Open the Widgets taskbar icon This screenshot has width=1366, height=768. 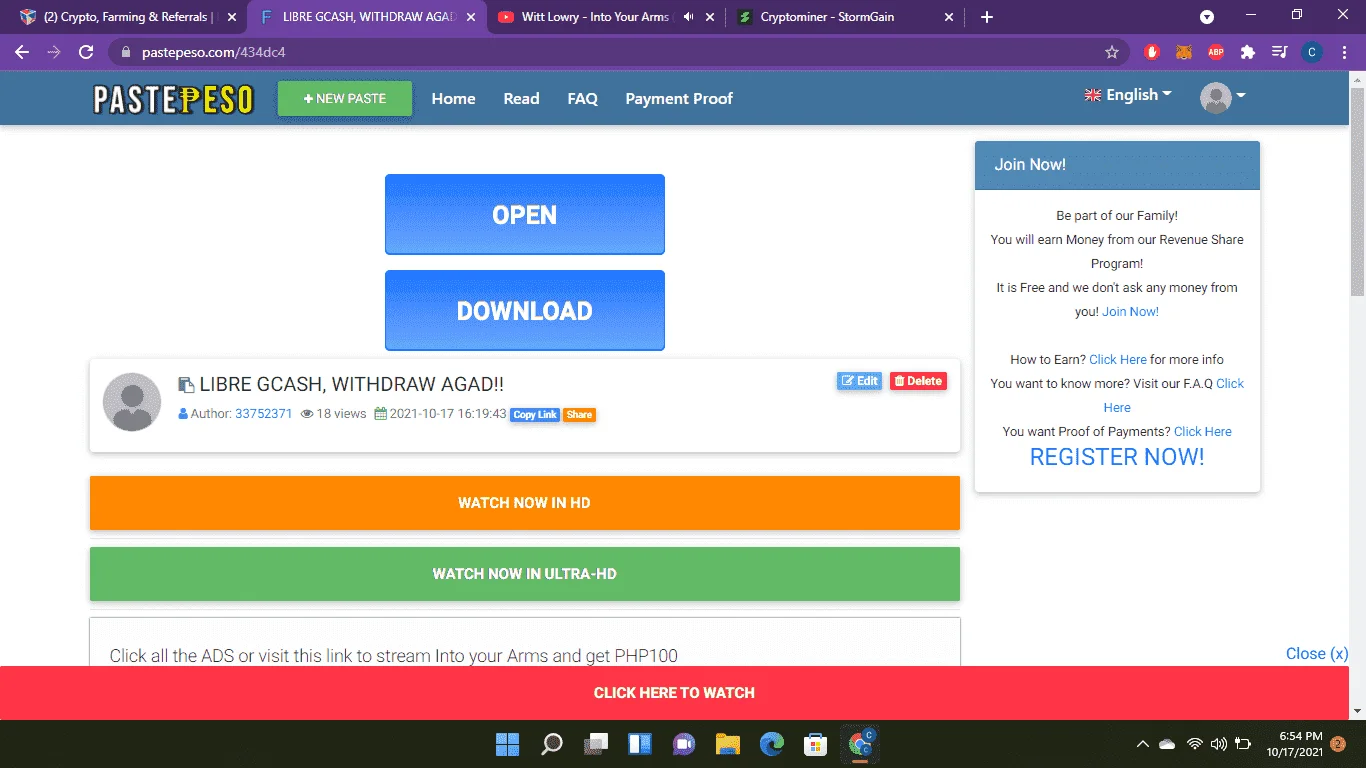pyautogui.click(x=640, y=744)
